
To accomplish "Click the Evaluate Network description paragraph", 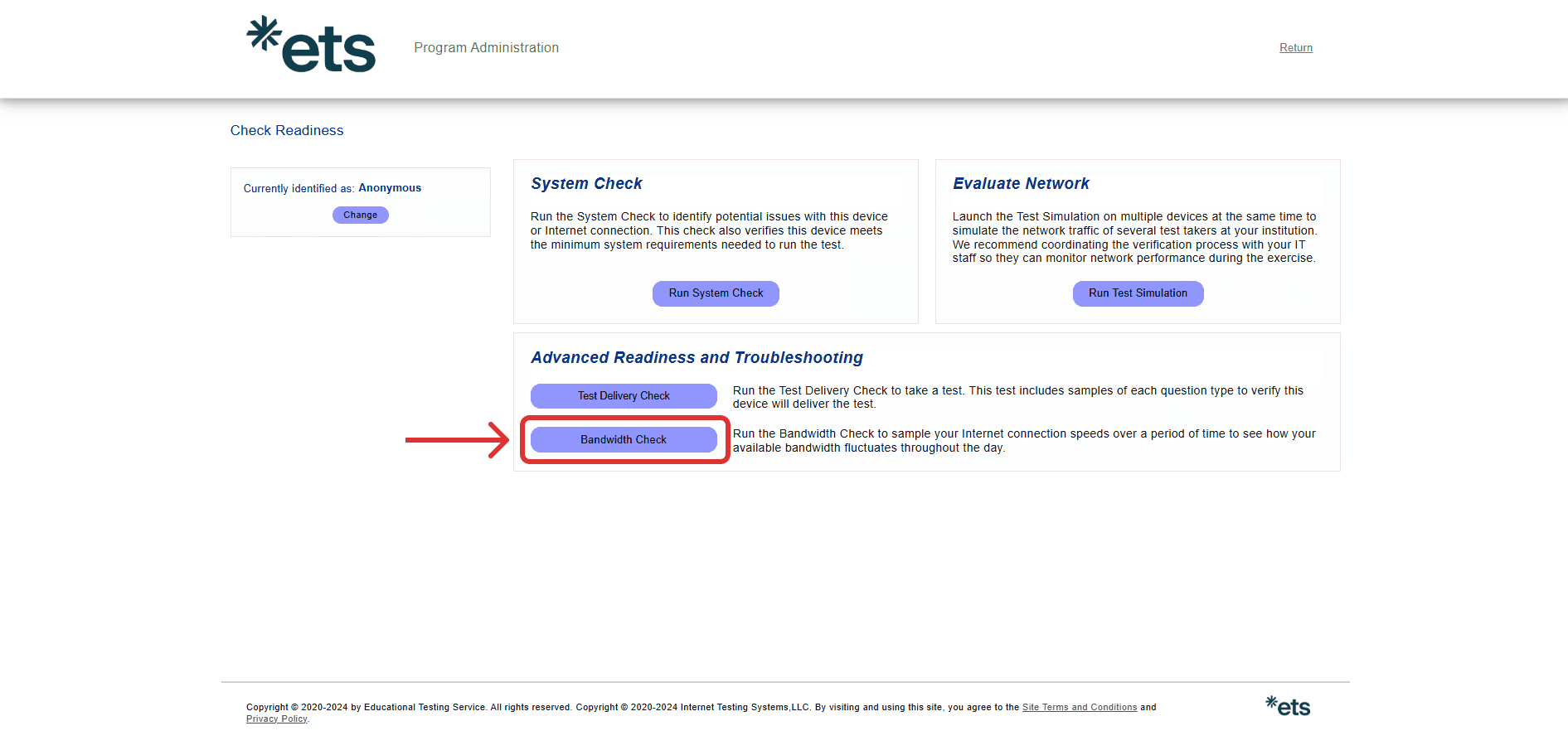I will coord(1134,237).
